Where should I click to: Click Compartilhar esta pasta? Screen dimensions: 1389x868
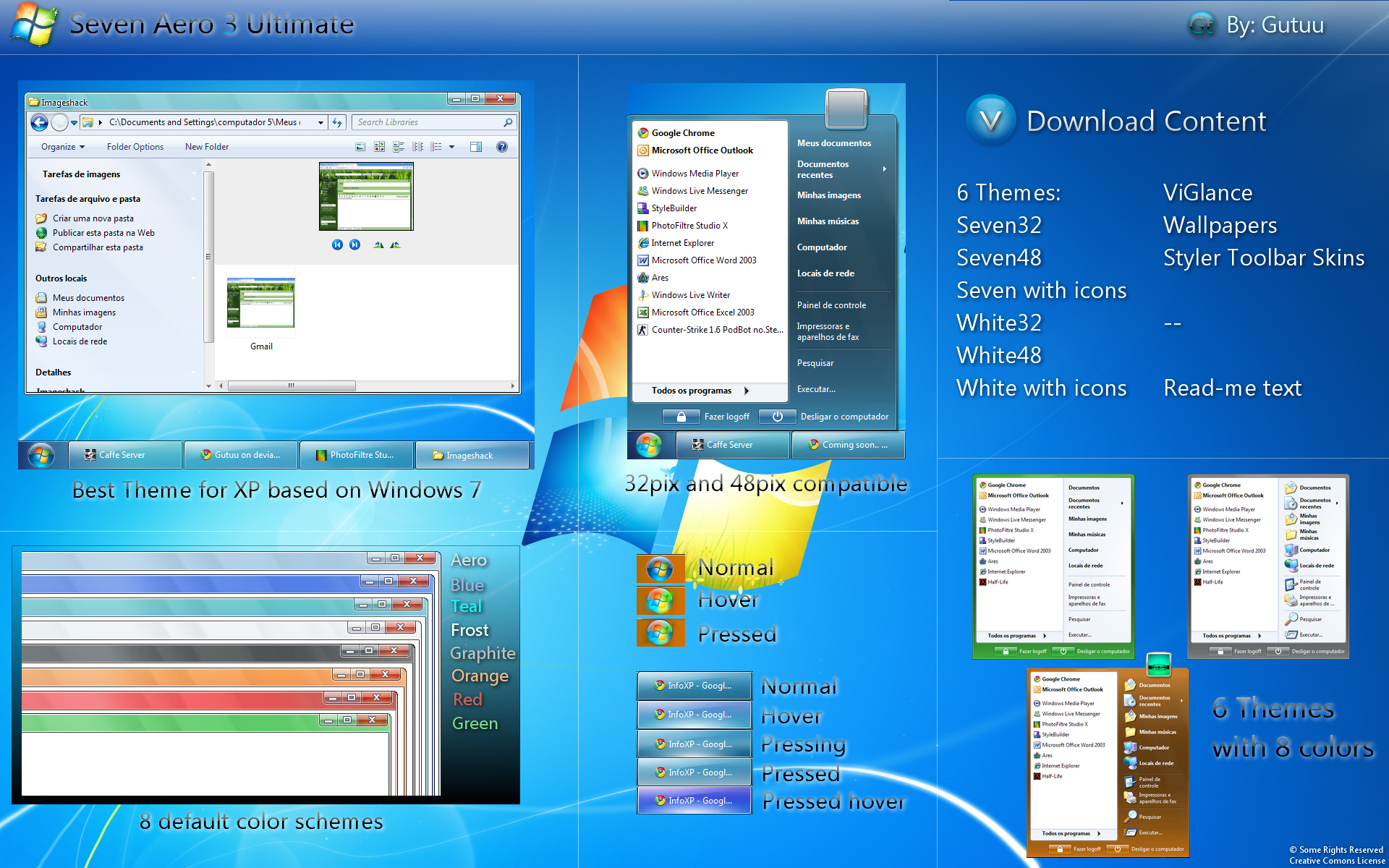tap(90, 247)
